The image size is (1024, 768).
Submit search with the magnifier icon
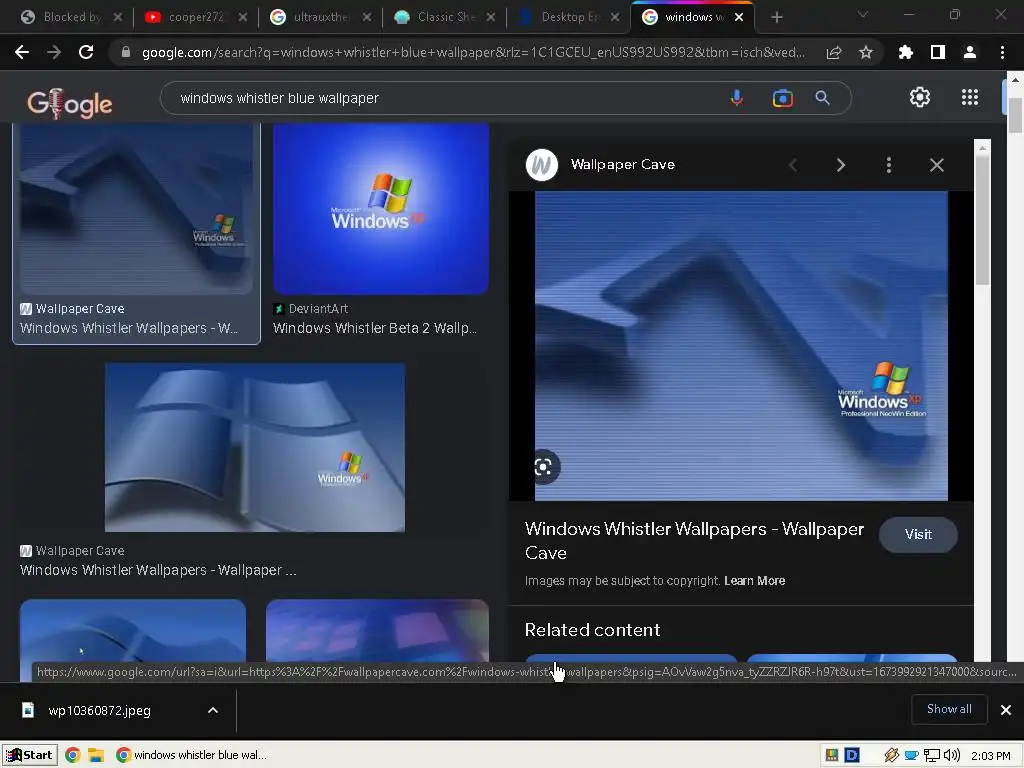tap(822, 98)
